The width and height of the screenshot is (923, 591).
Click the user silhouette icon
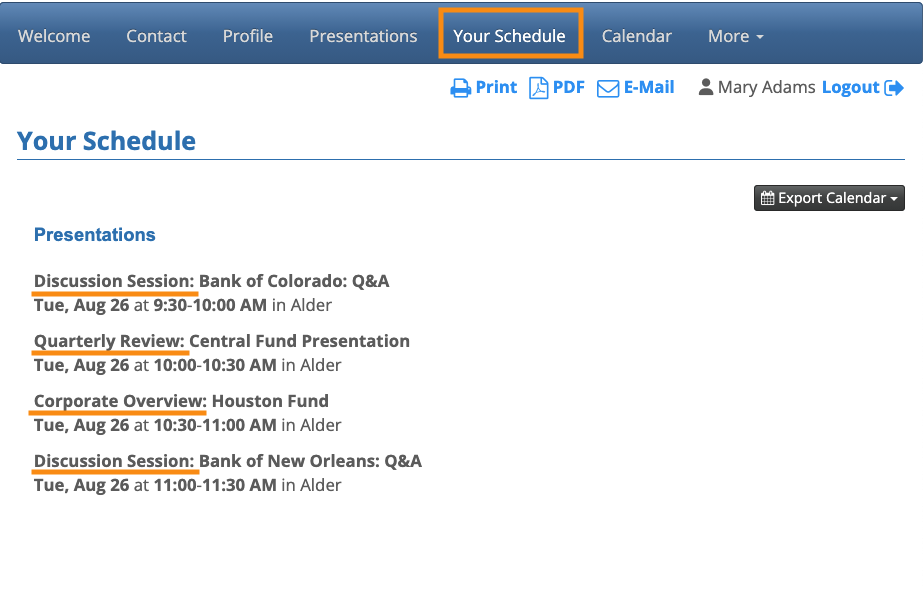tap(706, 87)
